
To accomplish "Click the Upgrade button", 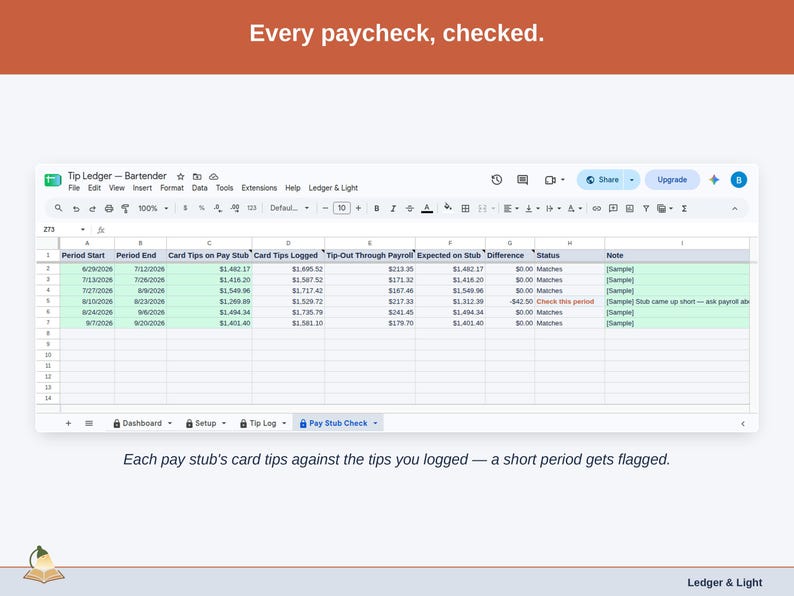I will (x=672, y=180).
